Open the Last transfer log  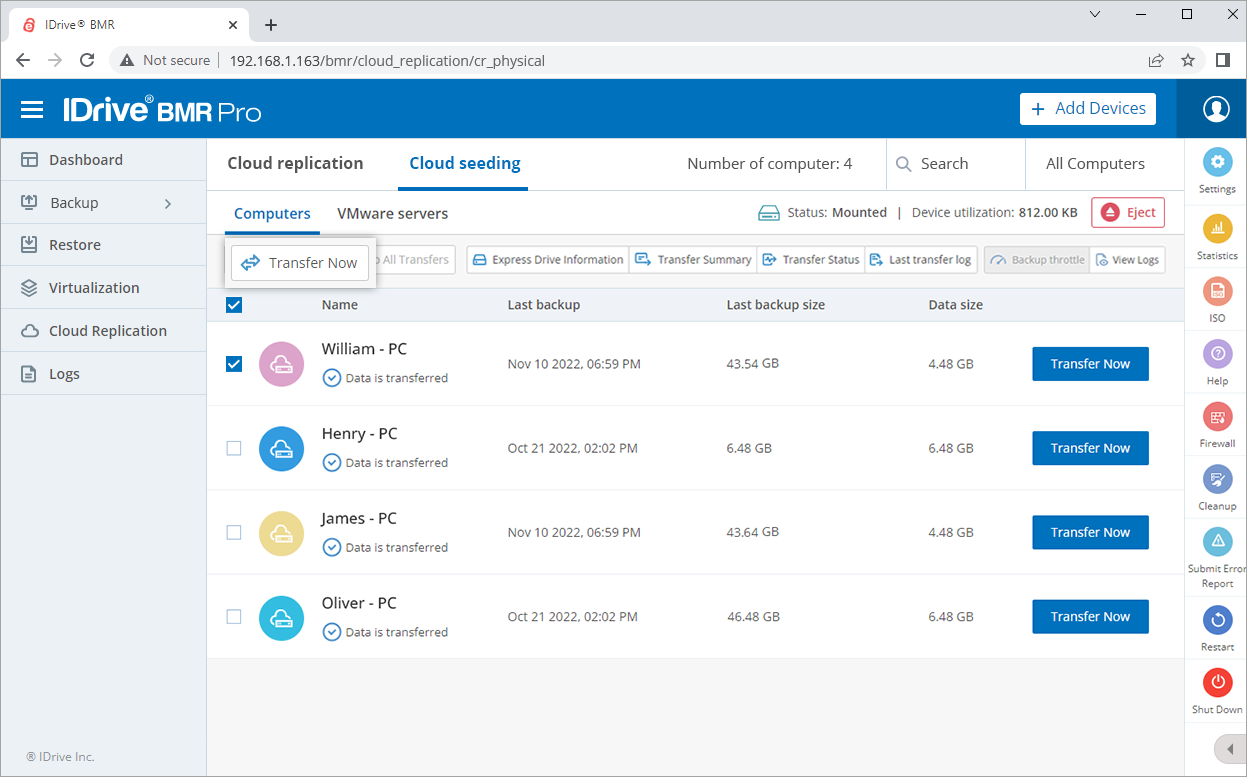pos(921,260)
